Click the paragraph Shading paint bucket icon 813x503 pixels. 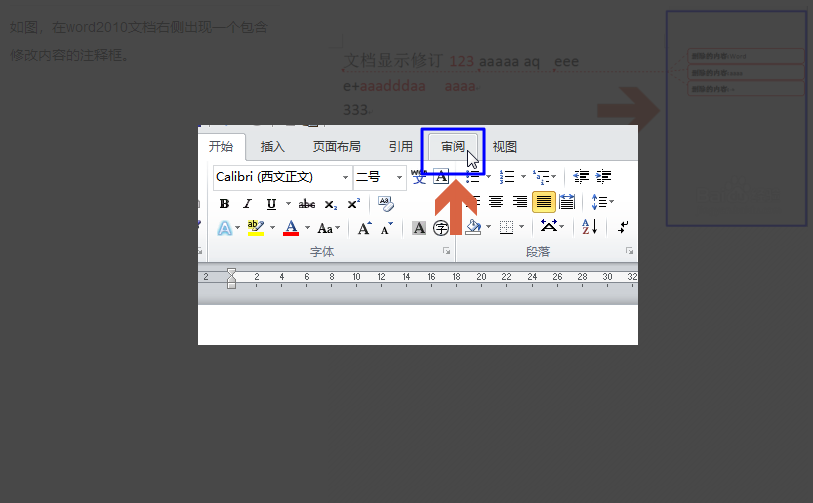click(x=473, y=227)
